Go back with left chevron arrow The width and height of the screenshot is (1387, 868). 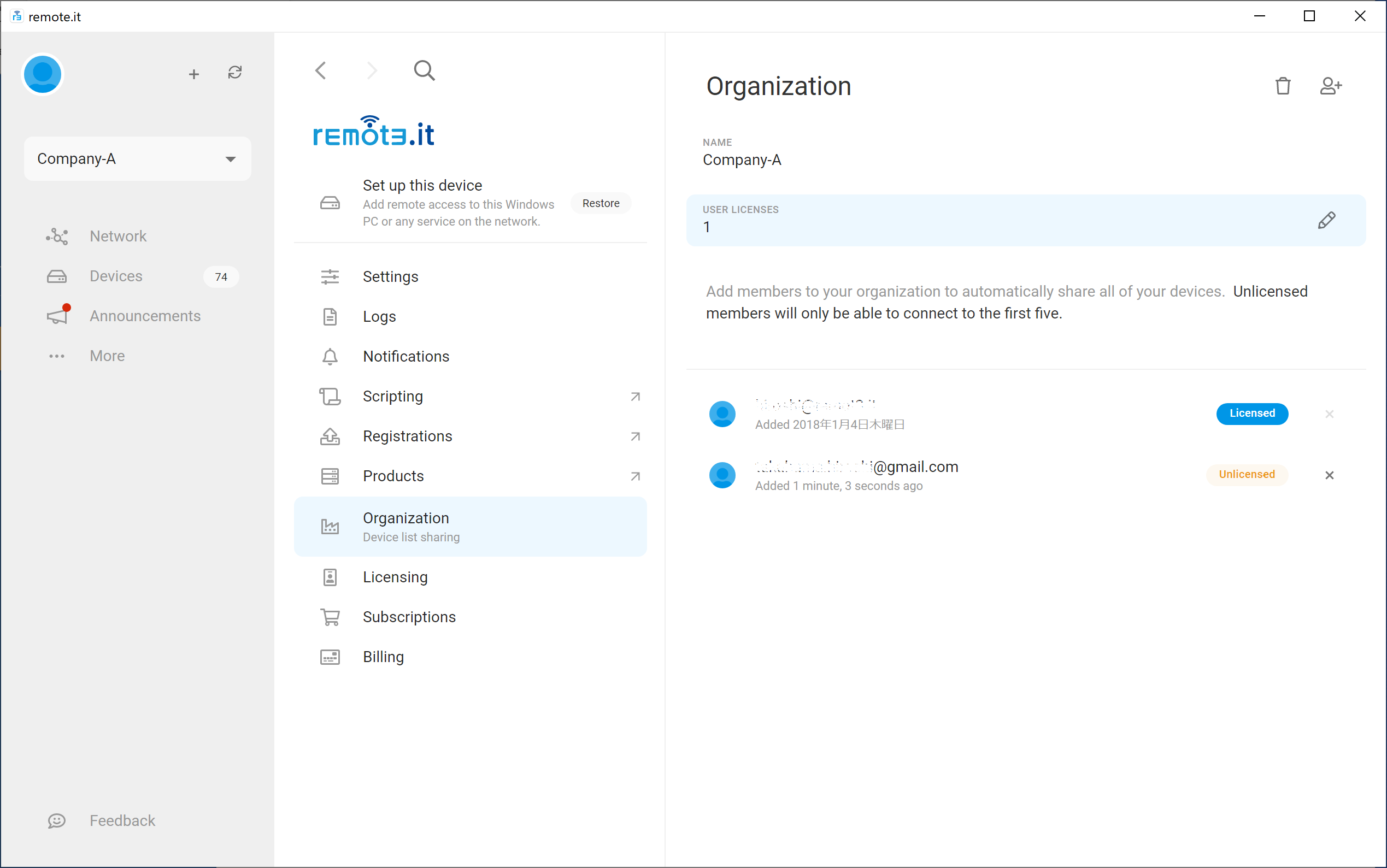click(321, 70)
